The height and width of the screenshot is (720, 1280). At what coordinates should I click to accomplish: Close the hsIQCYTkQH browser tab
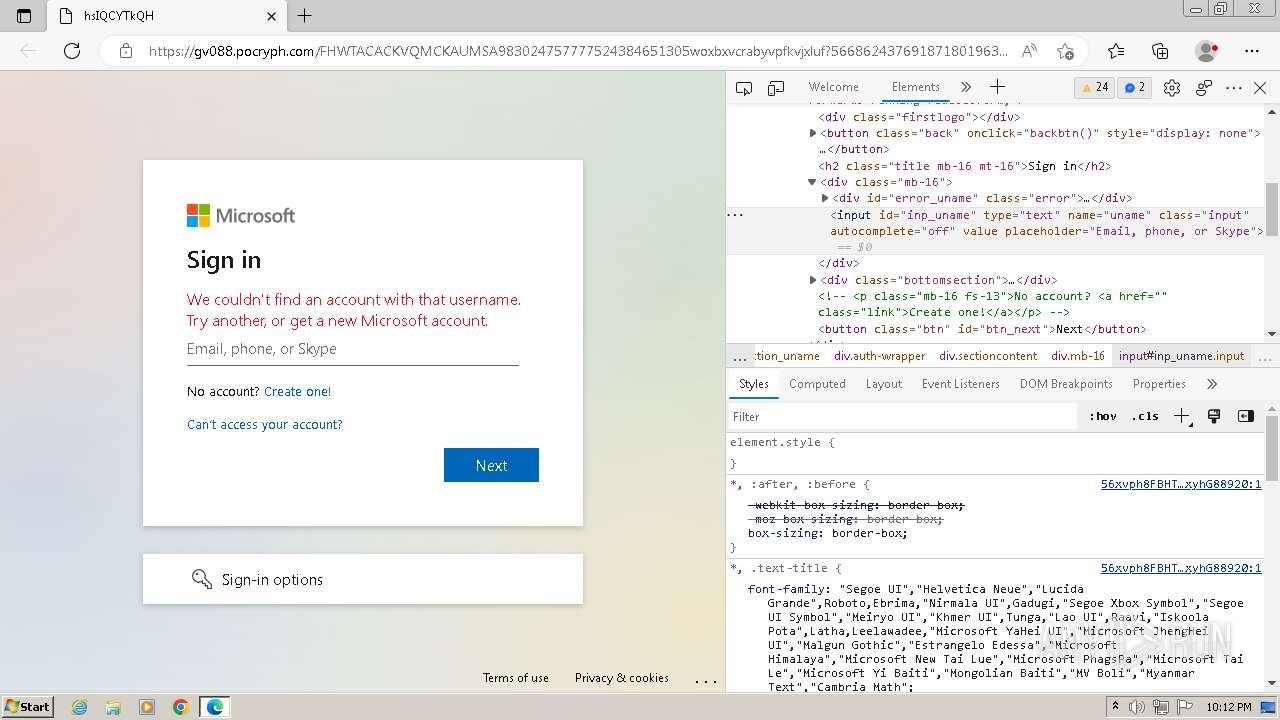pyautogui.click(x=272, y=16)
